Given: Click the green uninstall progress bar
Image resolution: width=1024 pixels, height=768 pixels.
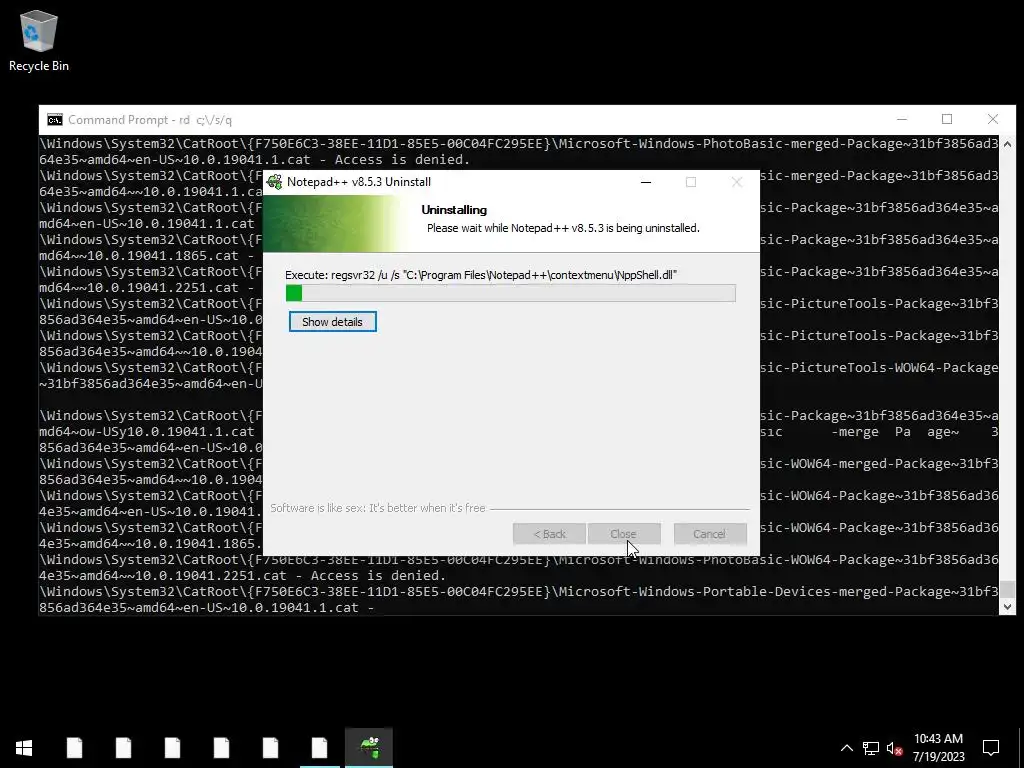Looking at the screenshot, I should (x=511, y=293).
